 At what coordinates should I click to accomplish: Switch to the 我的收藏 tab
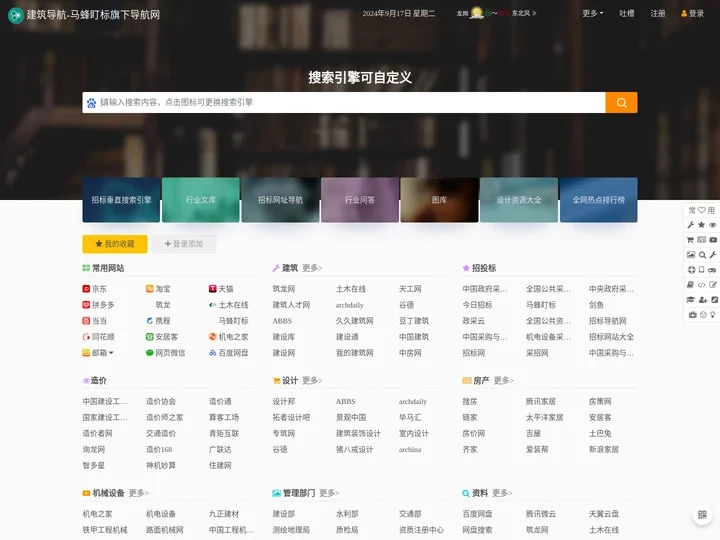115,244
